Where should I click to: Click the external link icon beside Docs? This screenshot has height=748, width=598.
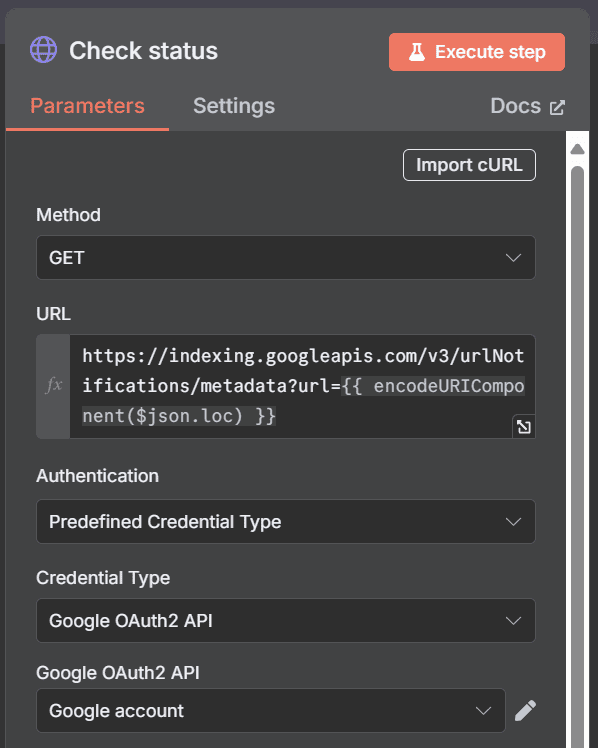tap(557, 107)
